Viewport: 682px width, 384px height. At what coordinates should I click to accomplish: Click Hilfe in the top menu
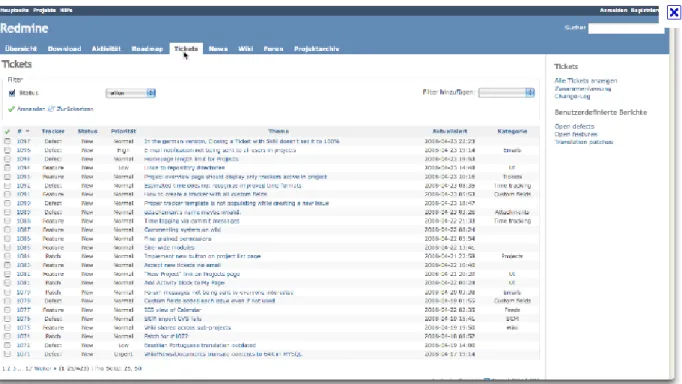point(66,10)
